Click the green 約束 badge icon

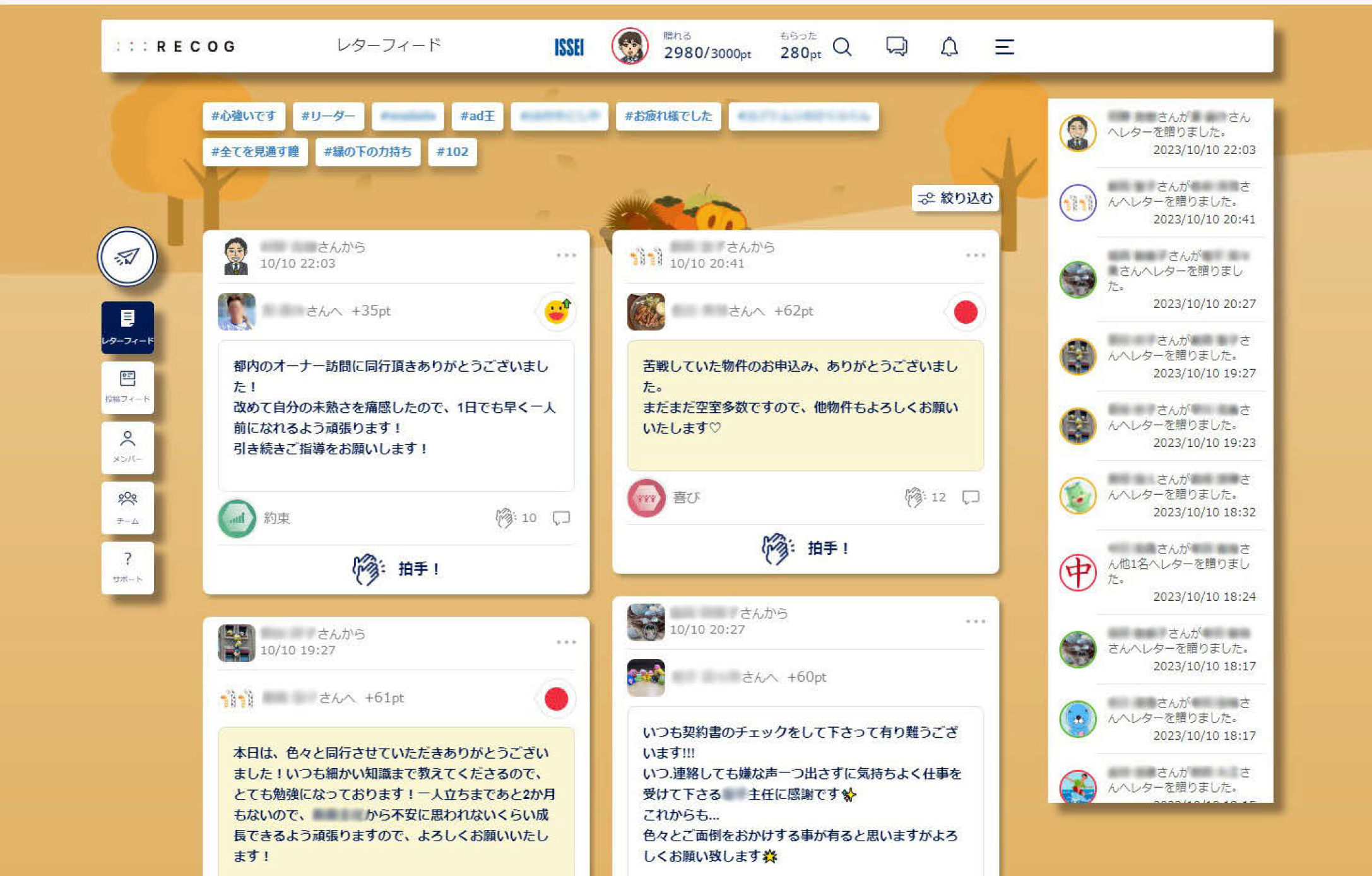237,518
